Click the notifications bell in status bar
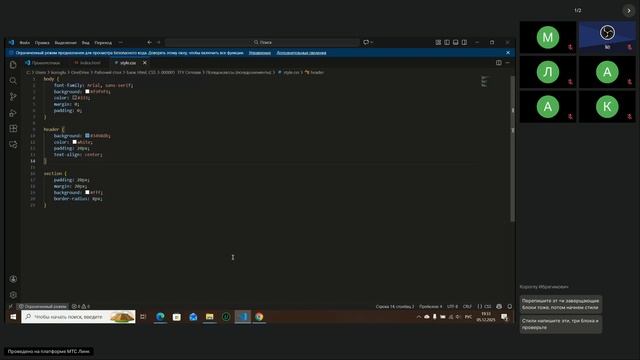 (509, 306)
